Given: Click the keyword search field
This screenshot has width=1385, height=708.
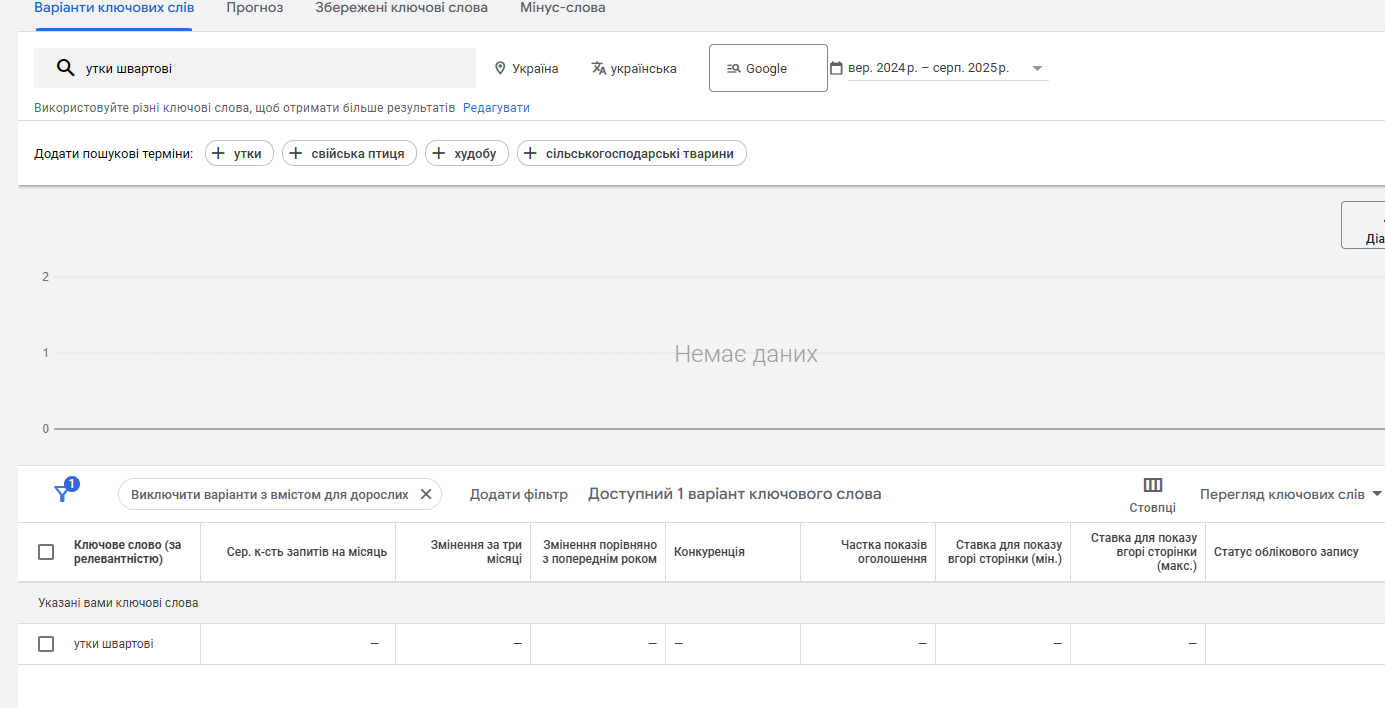Looking at the screenshot, I should coord(255,68).
